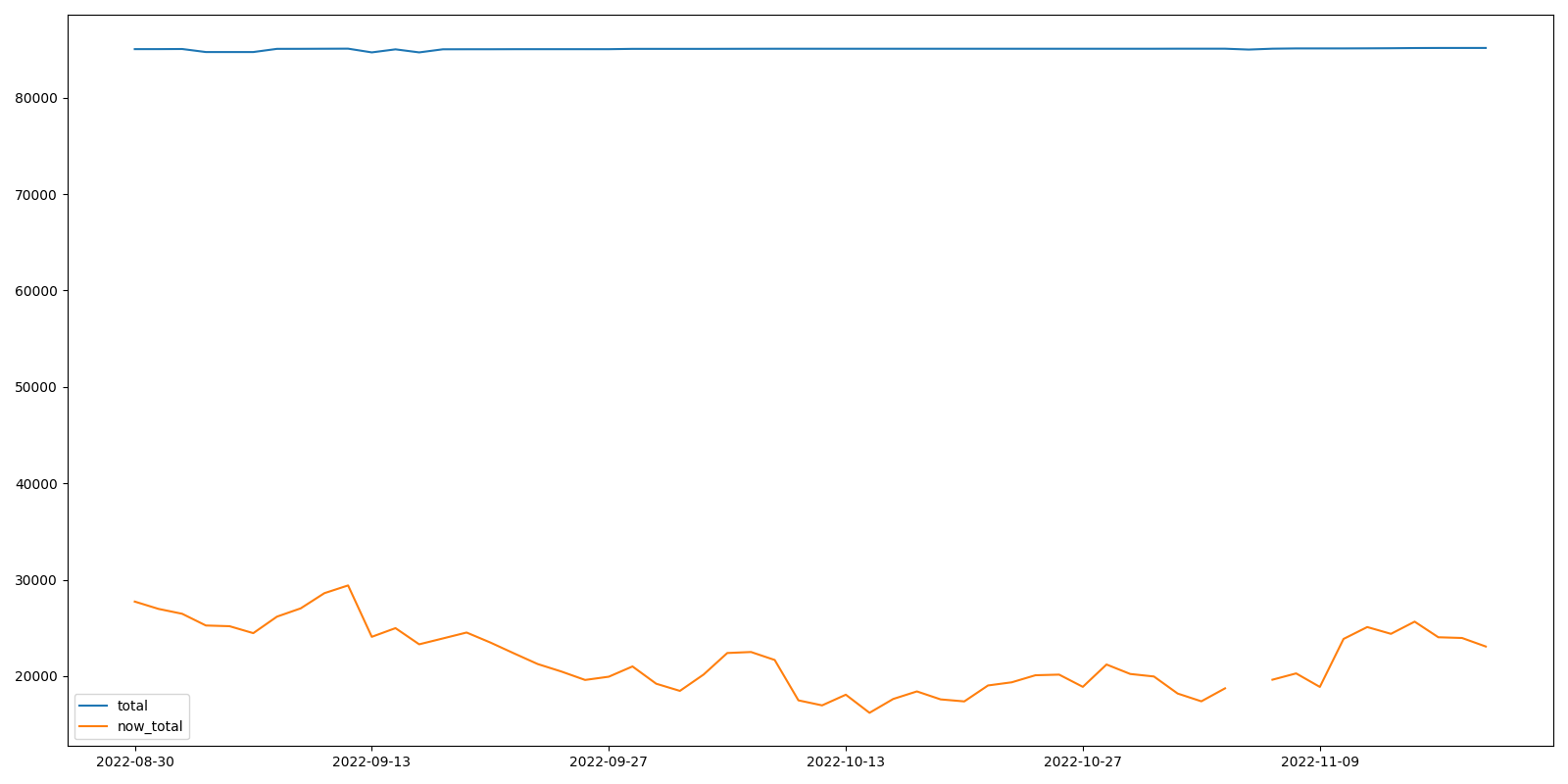Viewport: 1568px width, 784px height.
Task: Click the x-axis date 2022-09-27
Action: tap(609, 761)
